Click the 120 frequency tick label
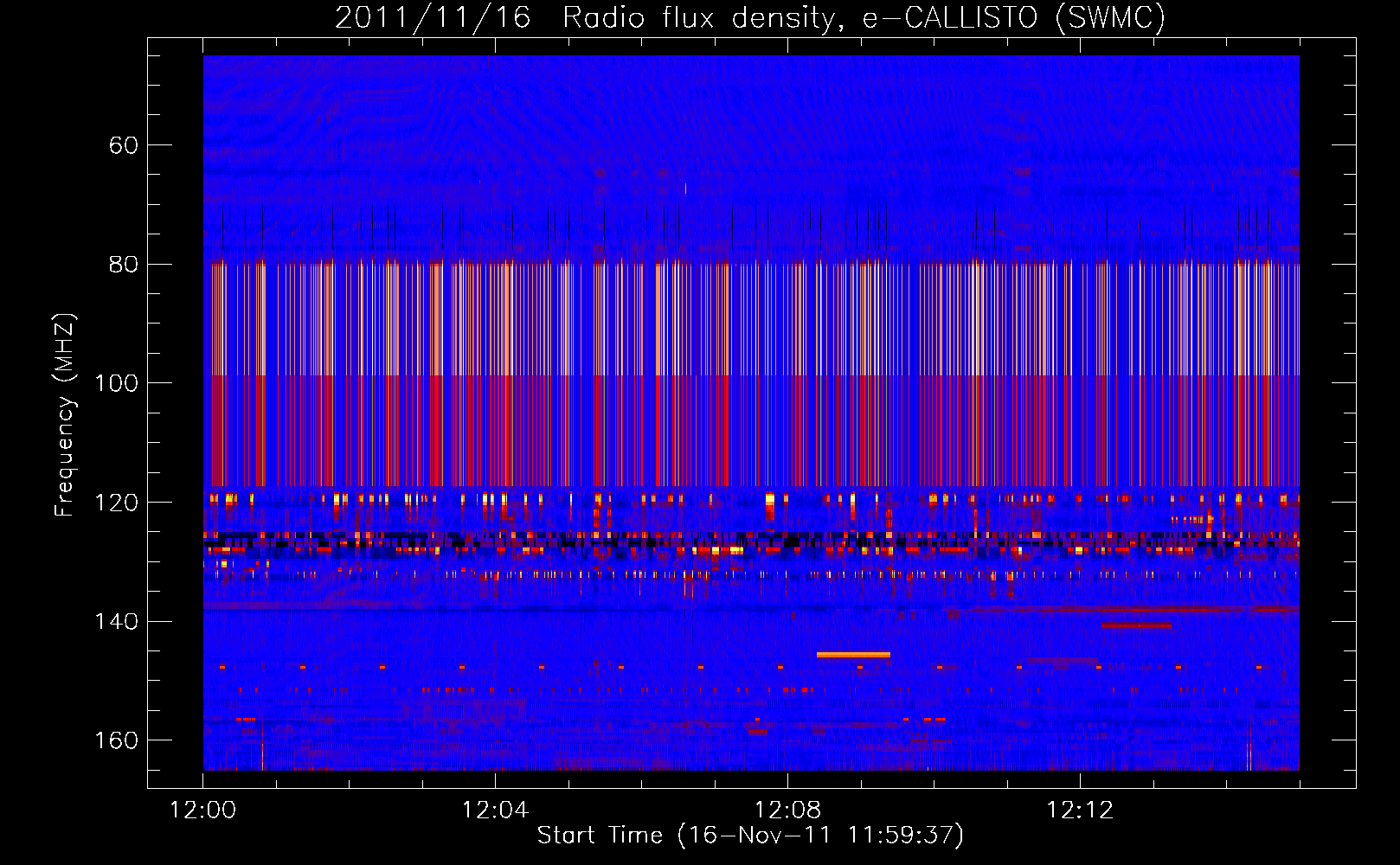Screen dimensions: 1400x865 click(117, 503)
